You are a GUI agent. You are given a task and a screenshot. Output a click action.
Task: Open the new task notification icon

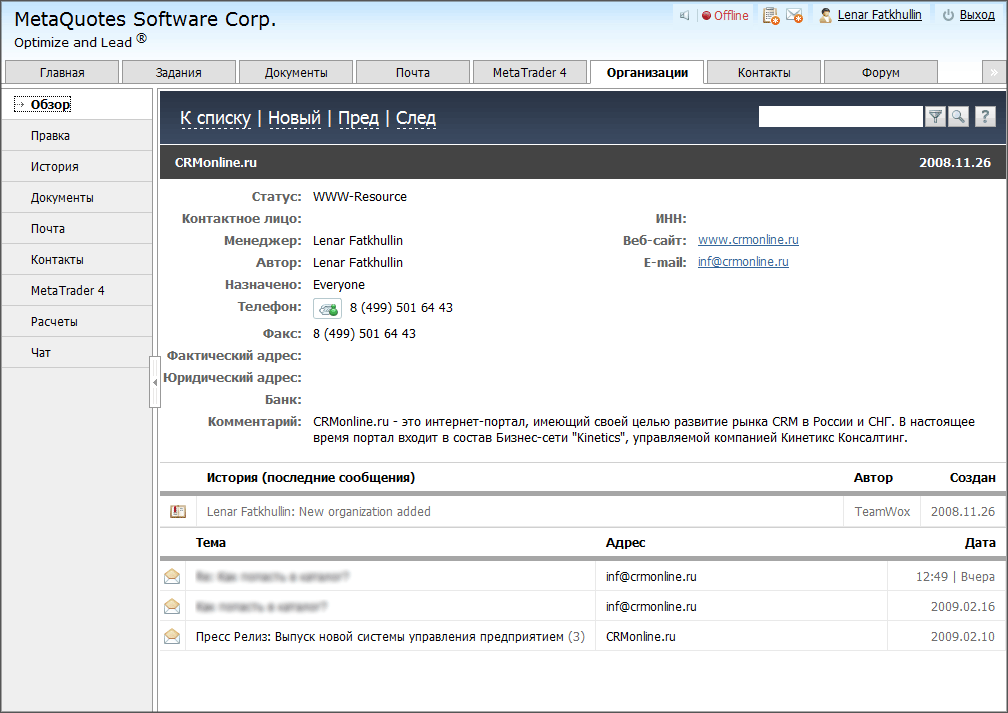770,15
